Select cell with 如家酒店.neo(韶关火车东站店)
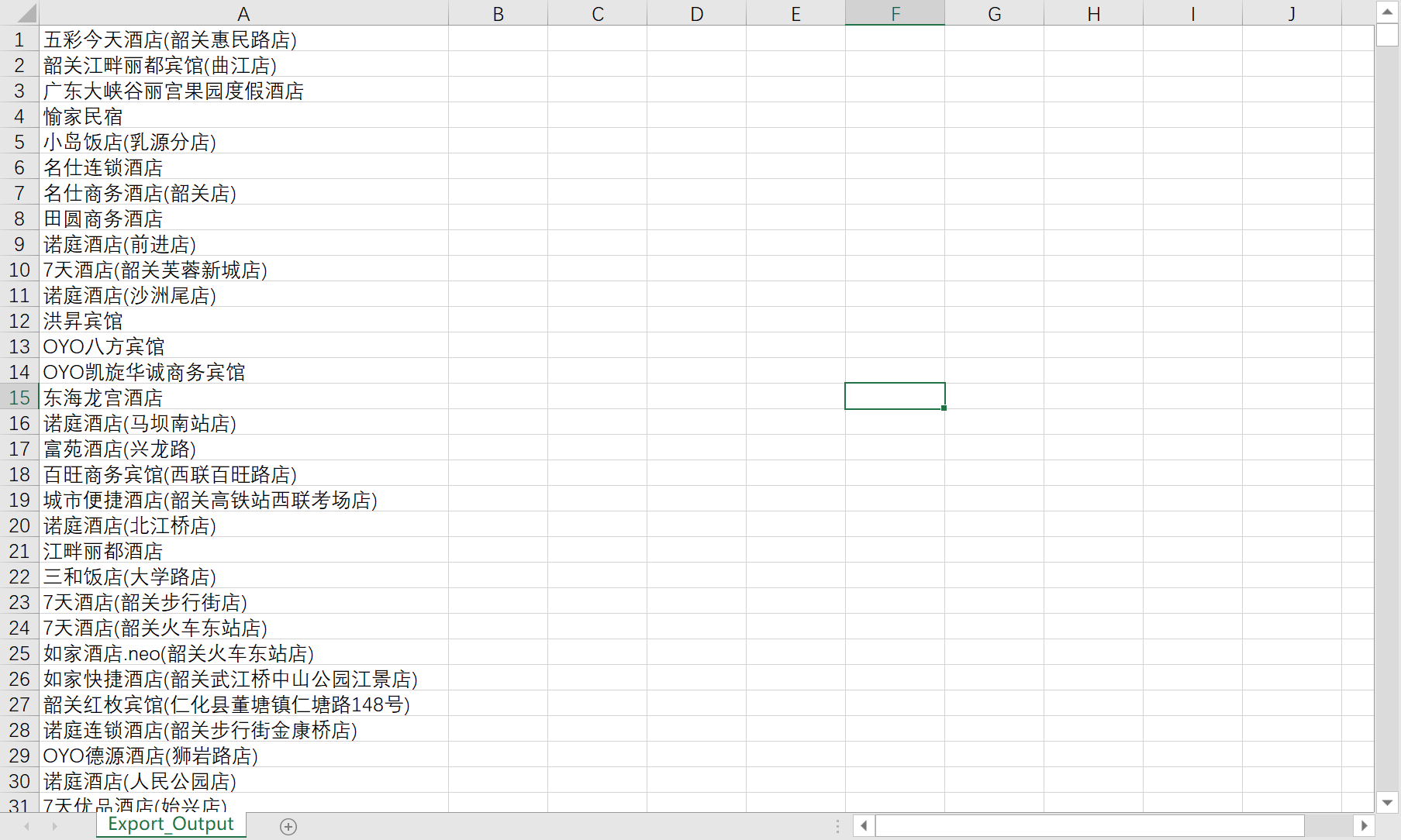 (x=243, y=653)
